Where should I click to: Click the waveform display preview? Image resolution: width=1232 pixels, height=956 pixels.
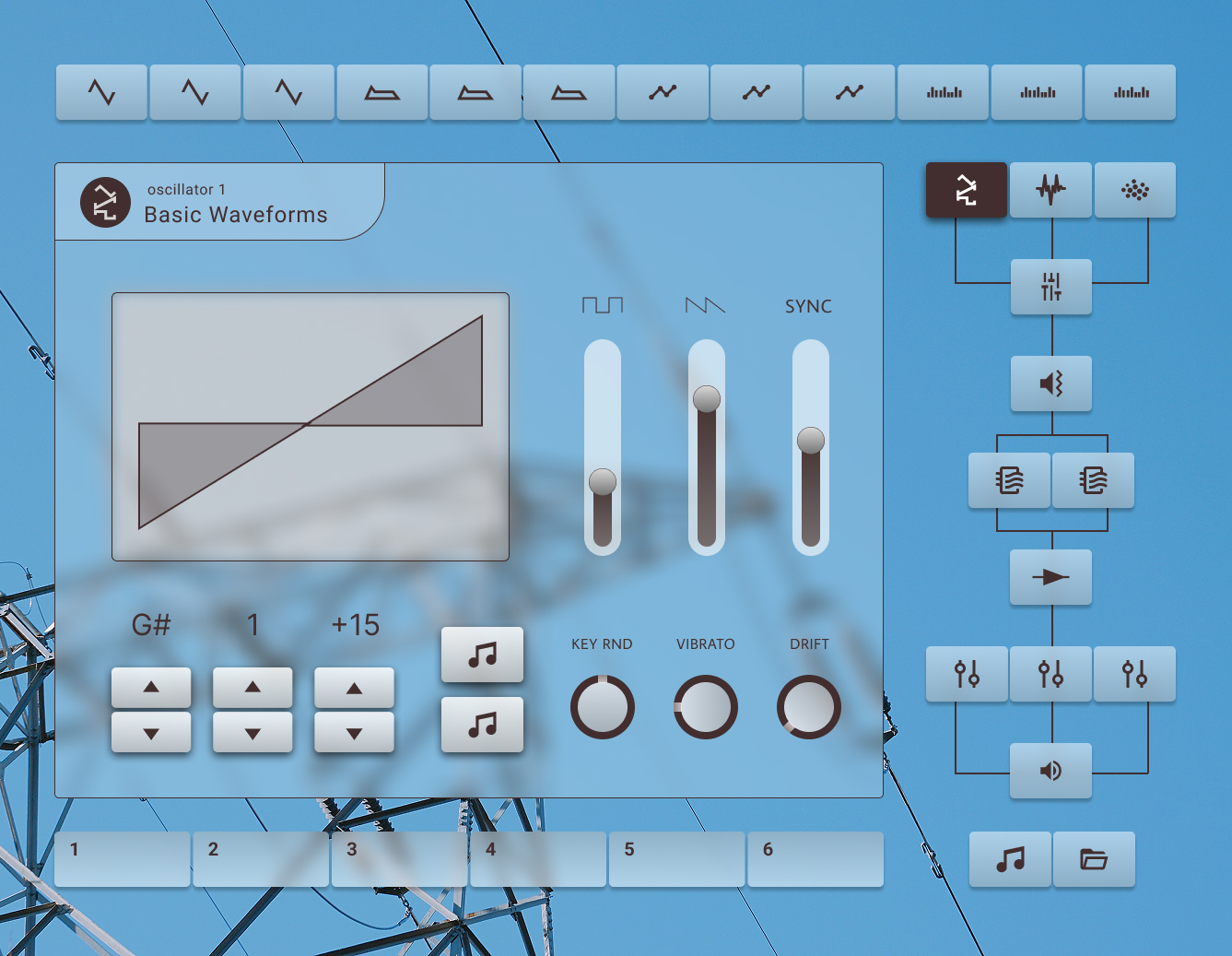tap(311, 427)
